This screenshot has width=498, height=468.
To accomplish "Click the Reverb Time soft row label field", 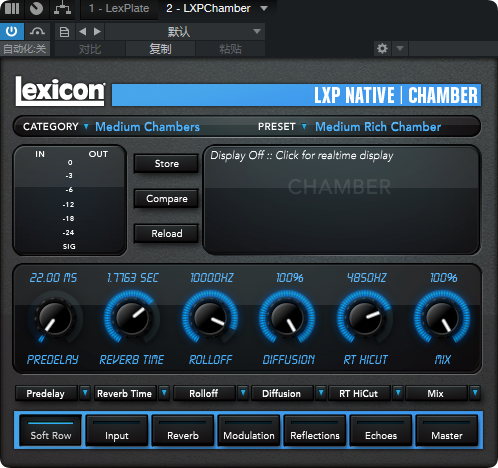I will [125, 393].
